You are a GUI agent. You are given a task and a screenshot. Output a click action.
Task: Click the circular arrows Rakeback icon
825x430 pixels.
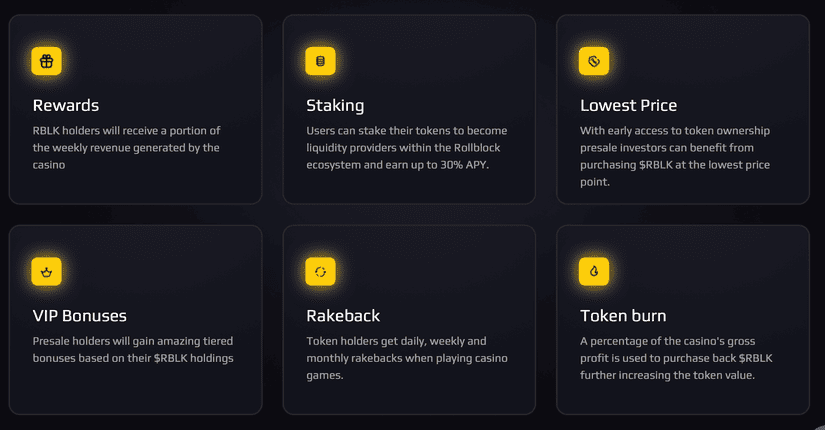pos(320,271)
